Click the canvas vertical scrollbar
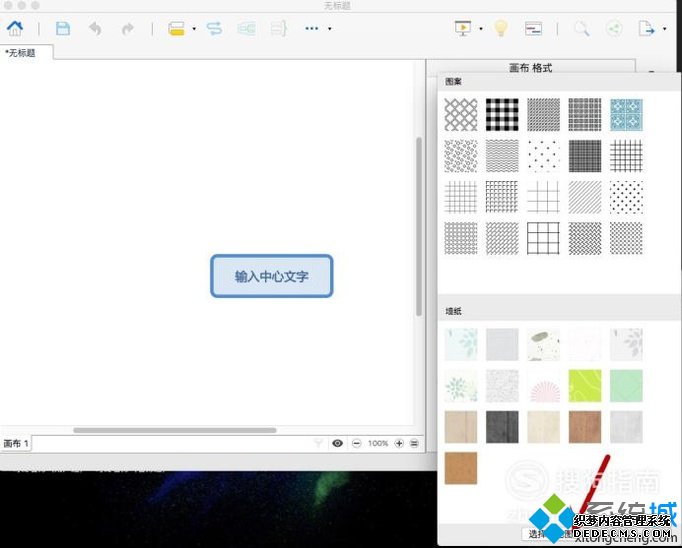The height and width of the screenshot is (548, 682). [x=419, y=226]
